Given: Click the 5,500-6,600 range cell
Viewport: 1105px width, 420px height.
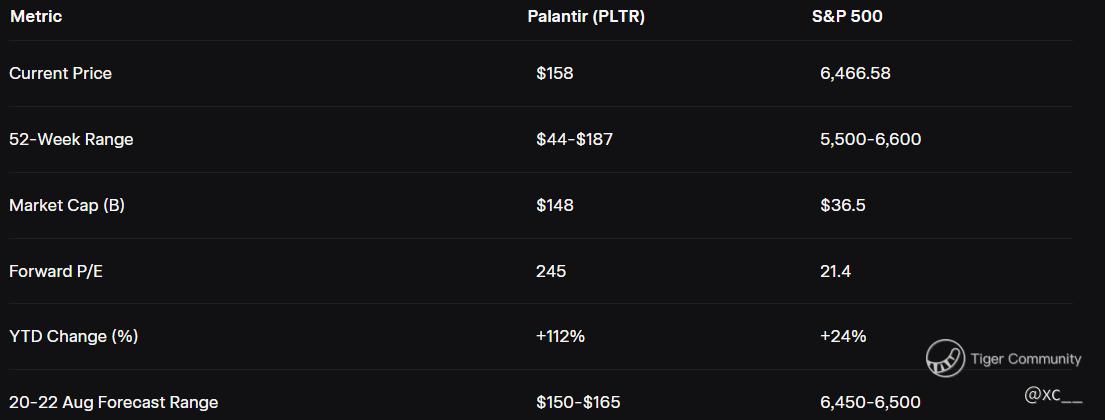Looking at the screenshot, I should point(871,140).
